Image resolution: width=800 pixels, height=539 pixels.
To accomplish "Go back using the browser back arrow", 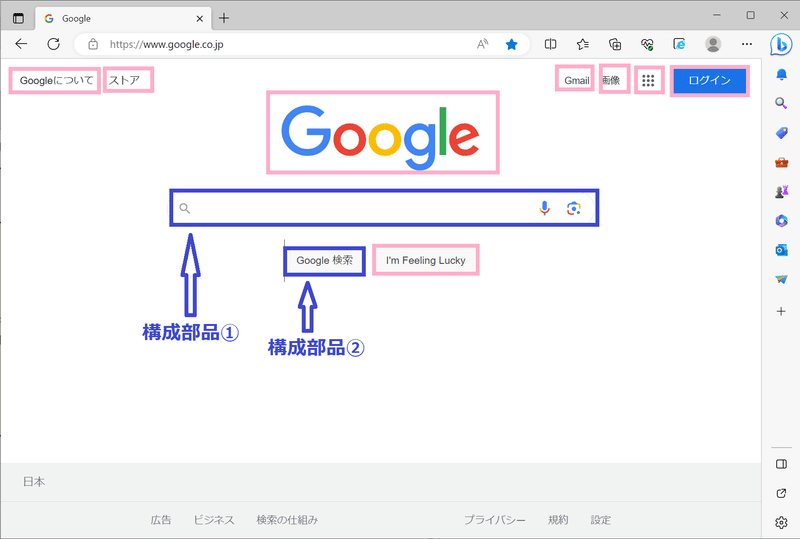I will 21,44.
